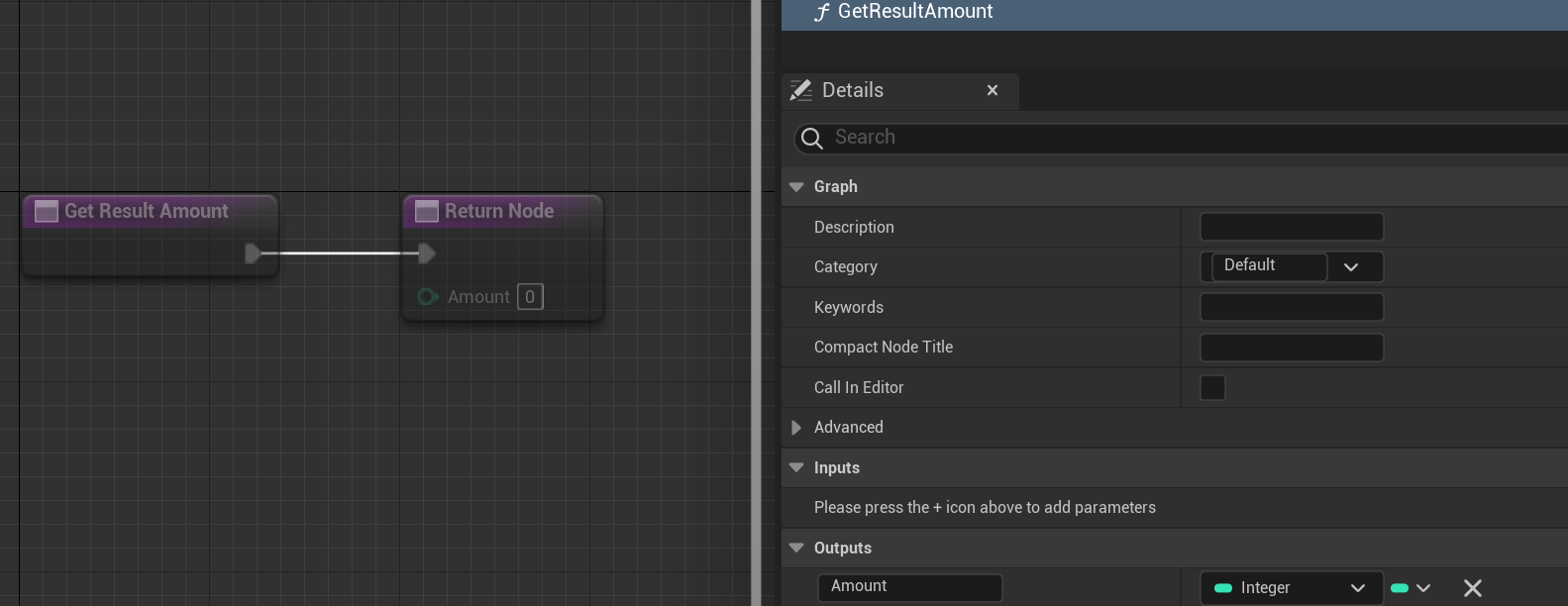
Task: Click the GetResultAmount function icon
Action: click(x=821, y=12)
